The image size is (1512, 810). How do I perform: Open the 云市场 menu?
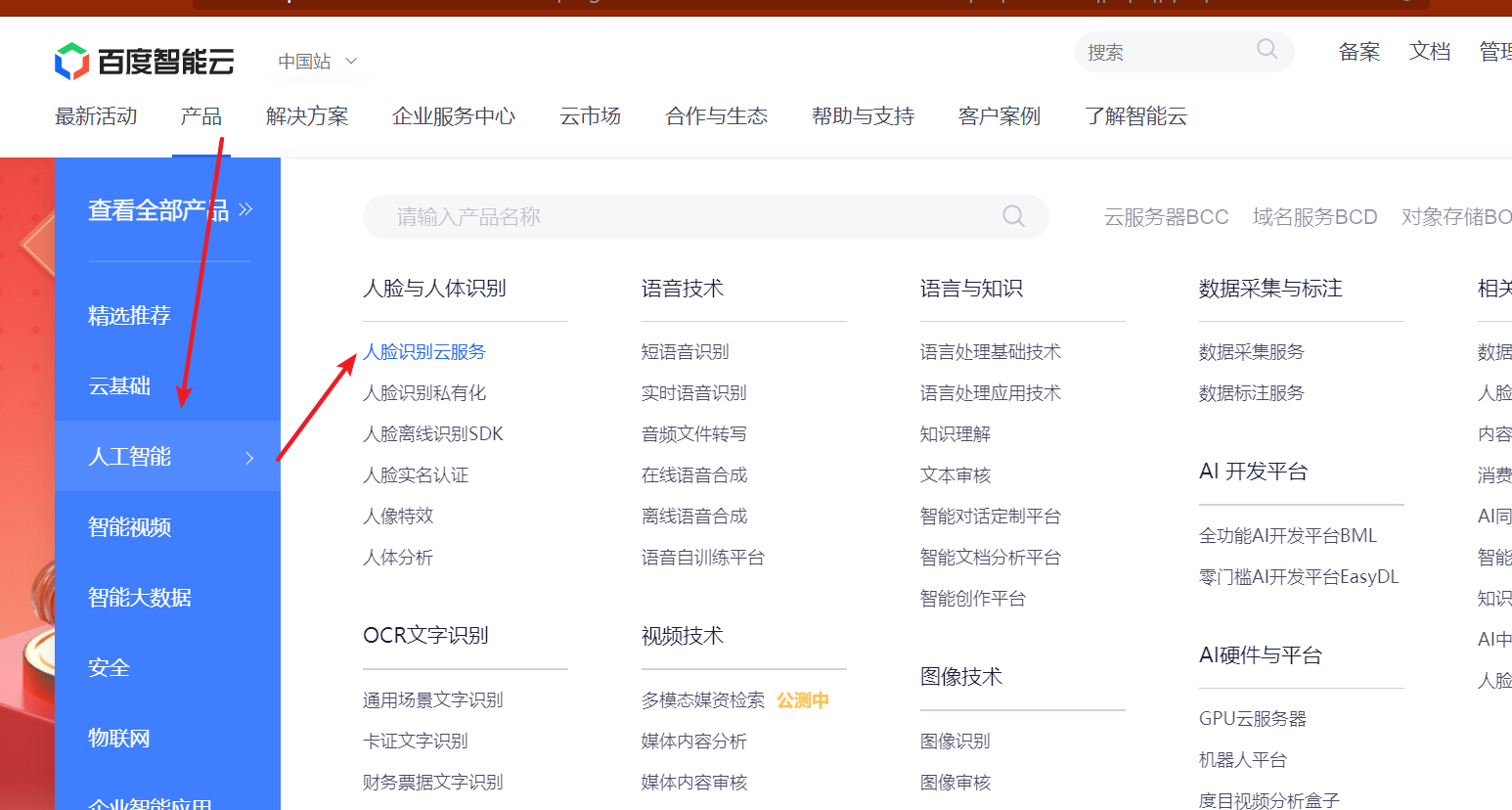click(590, 116)
